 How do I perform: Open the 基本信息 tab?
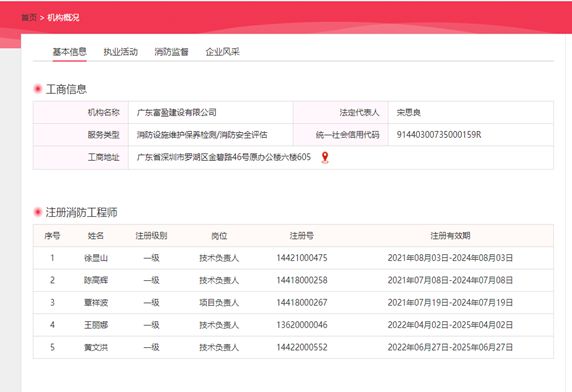tap(70, 52)
